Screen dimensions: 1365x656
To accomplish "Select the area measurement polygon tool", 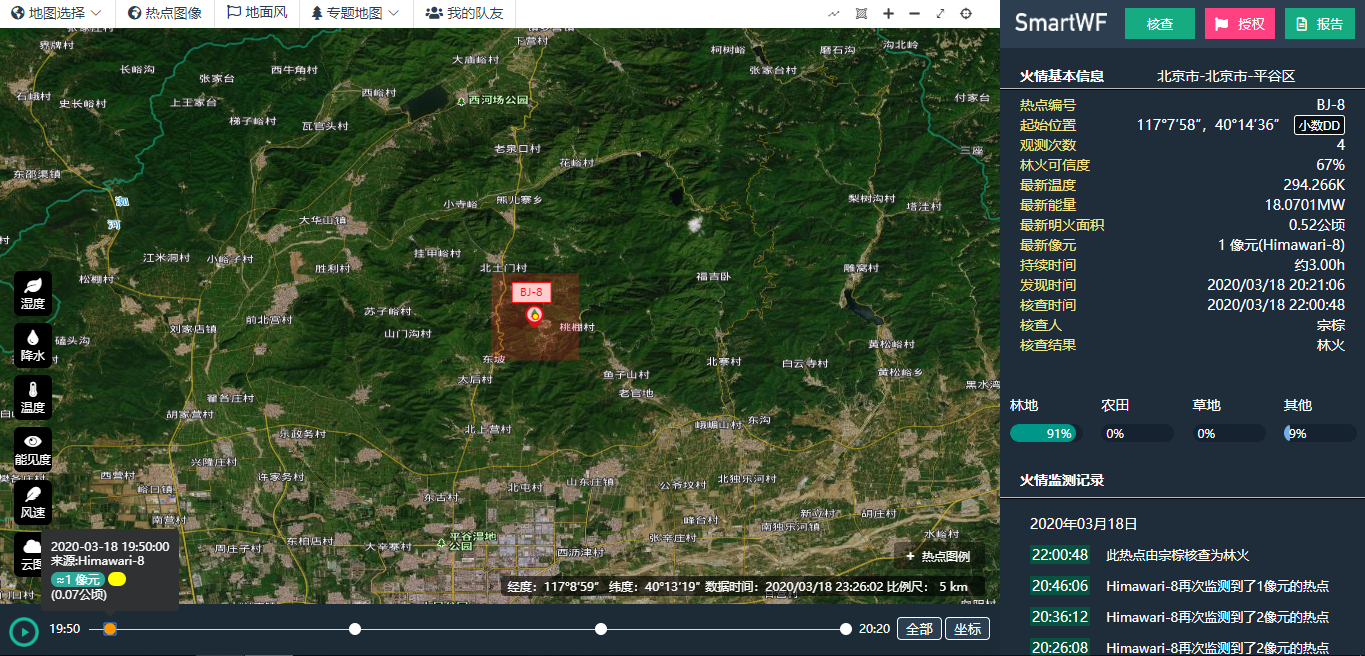I will [x=862, y=14].
